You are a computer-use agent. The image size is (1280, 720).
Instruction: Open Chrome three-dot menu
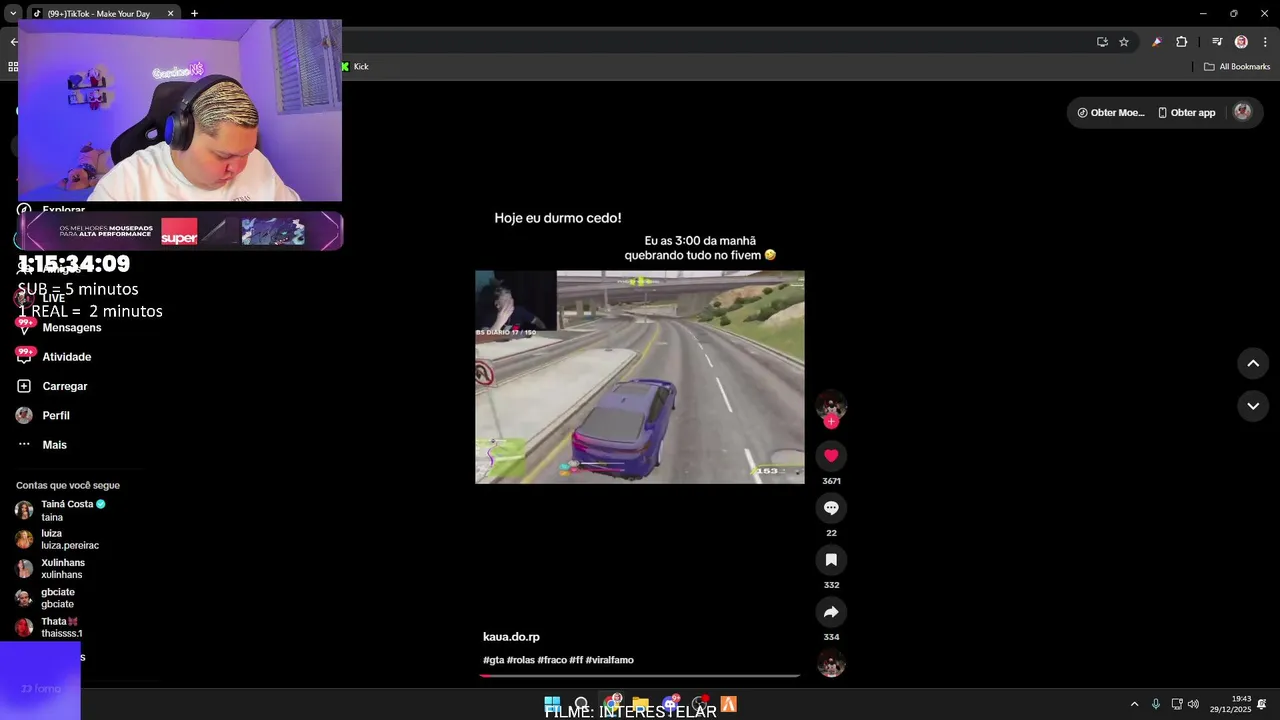click(x=1265, y=42)
